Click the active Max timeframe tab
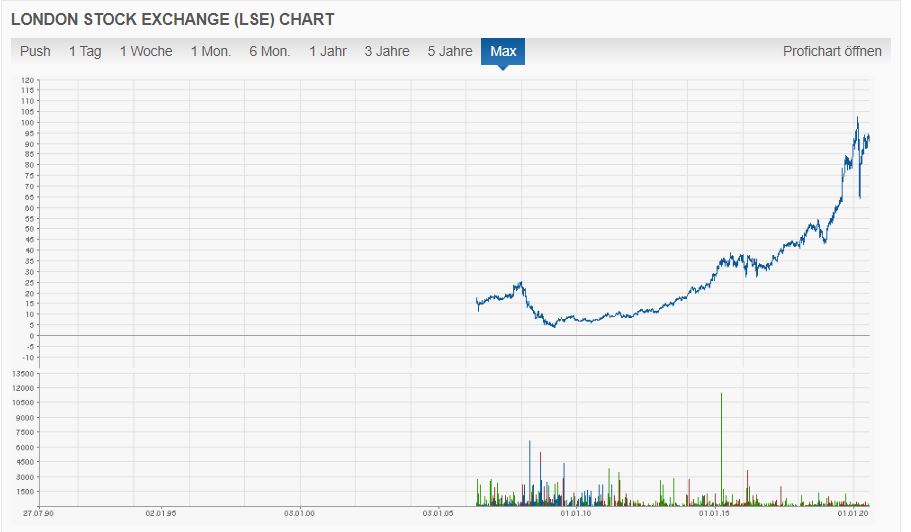 pyautogui.click(x=503, y=51)
